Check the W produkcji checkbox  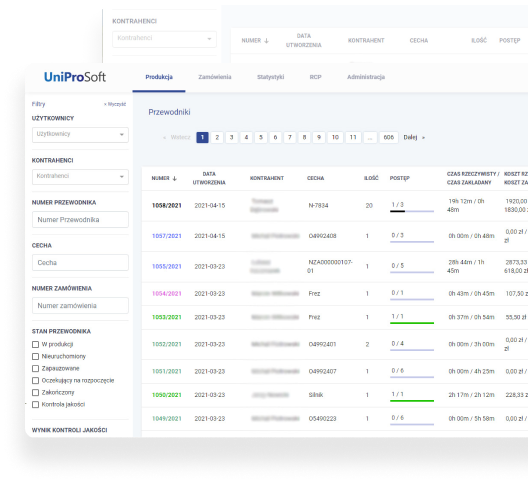[35, 344]
